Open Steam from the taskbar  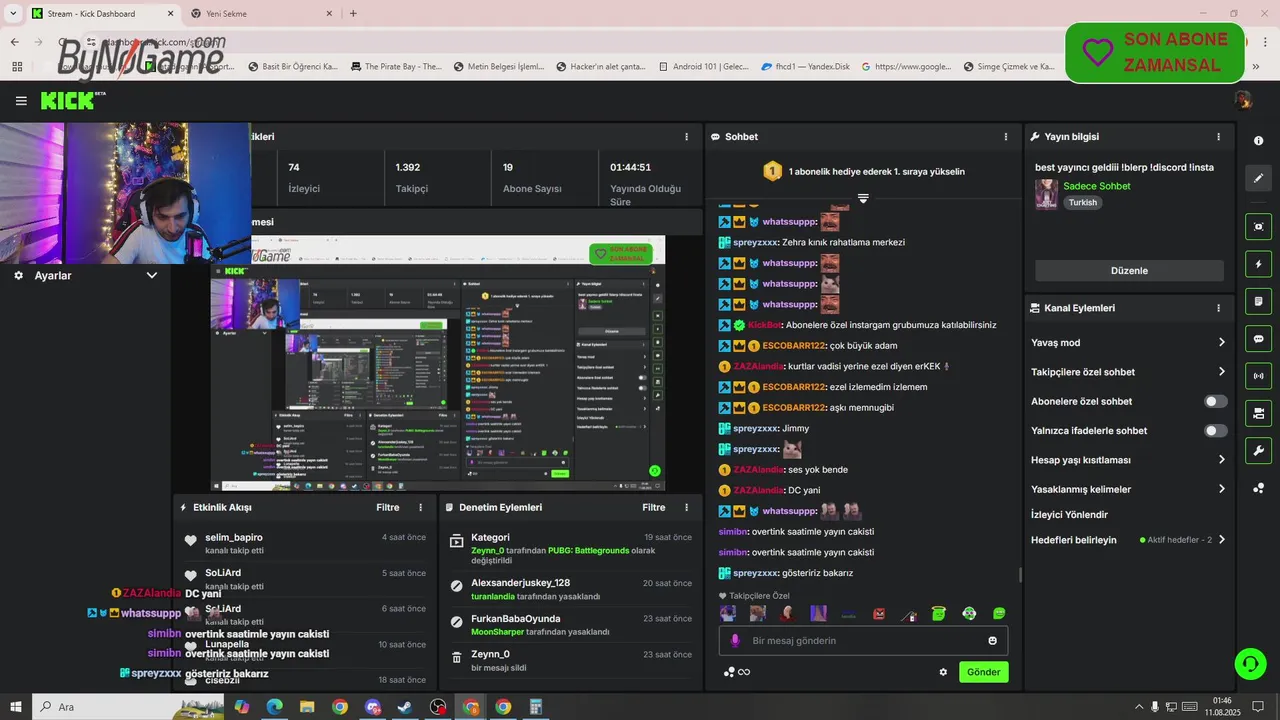[x=404, y=707]
